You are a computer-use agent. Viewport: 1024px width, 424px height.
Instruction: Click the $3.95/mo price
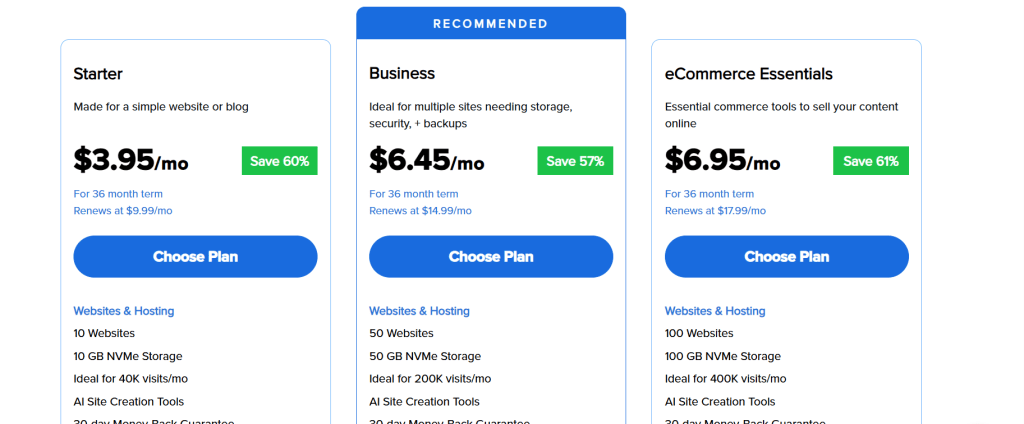click(x=130, y=160)
